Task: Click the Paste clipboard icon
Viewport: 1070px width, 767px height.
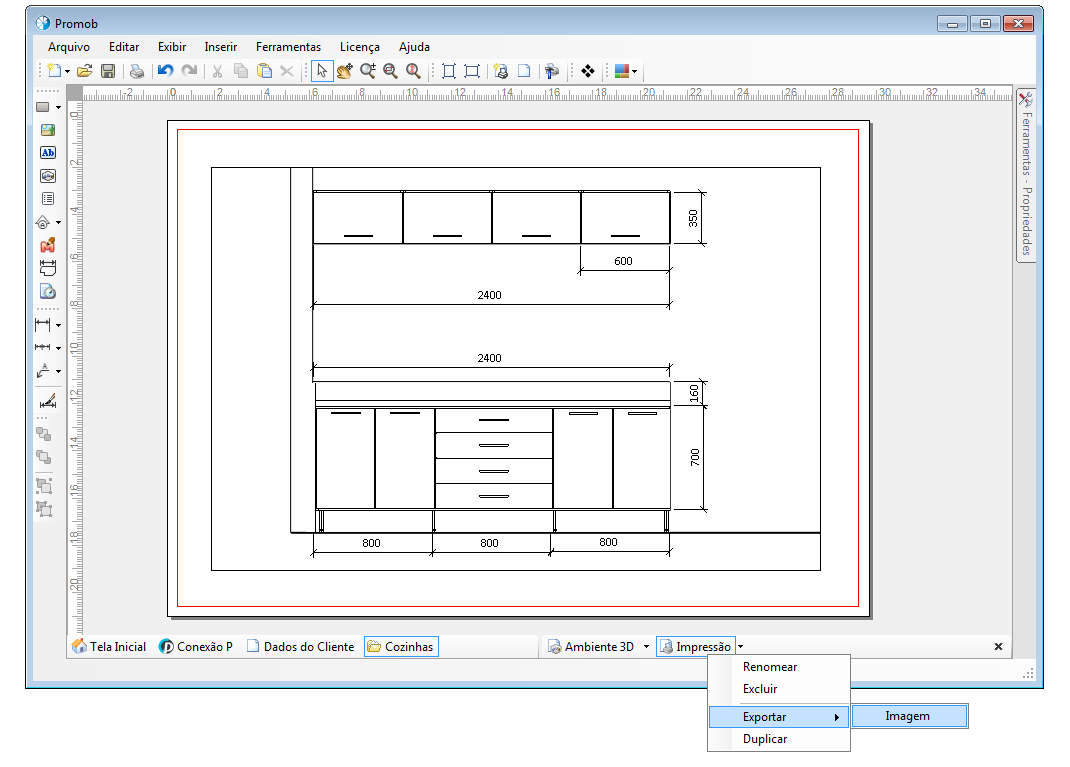Action: click(x=264, y=71)
